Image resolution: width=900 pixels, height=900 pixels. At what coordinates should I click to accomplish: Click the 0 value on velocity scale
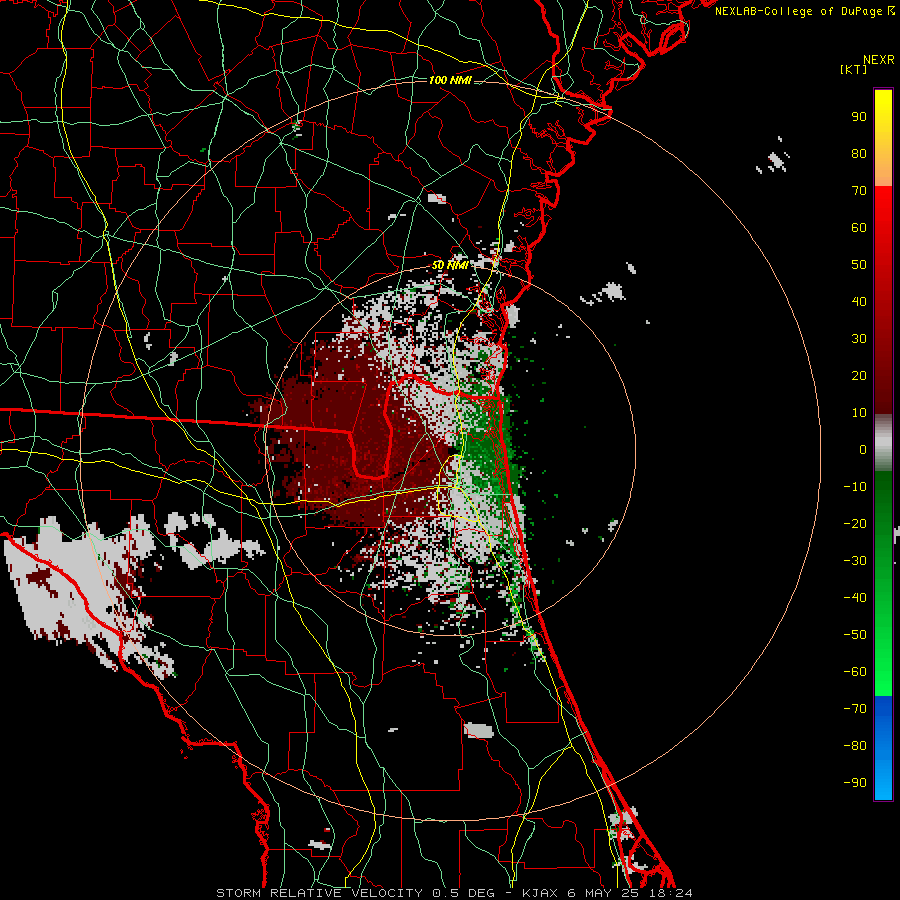point(863,450)
